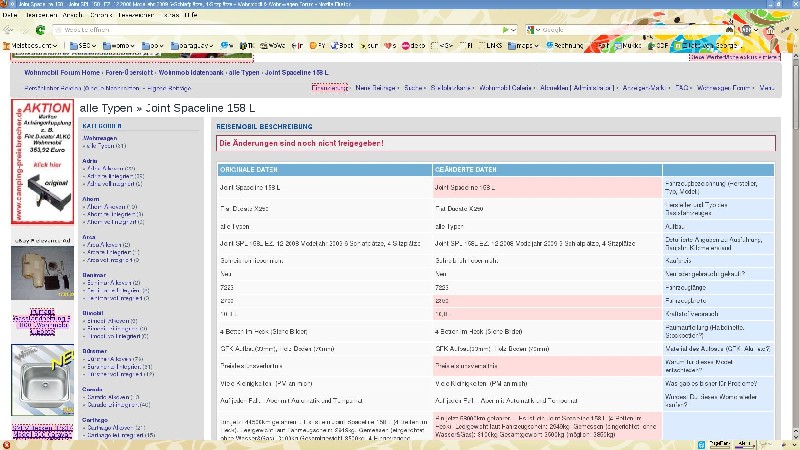Click the Neue Beiträge navigation link
Image resolution: width=800 pixels, height=450 pixels.
pos(376,88)
